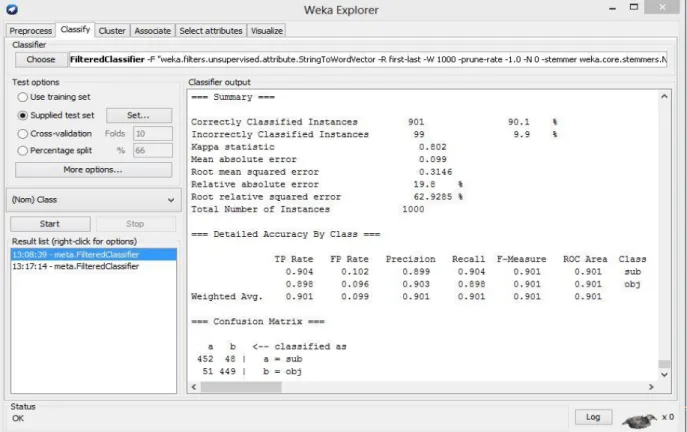
Task: Click the classifier output scroll up arrow
Action: 664,96
